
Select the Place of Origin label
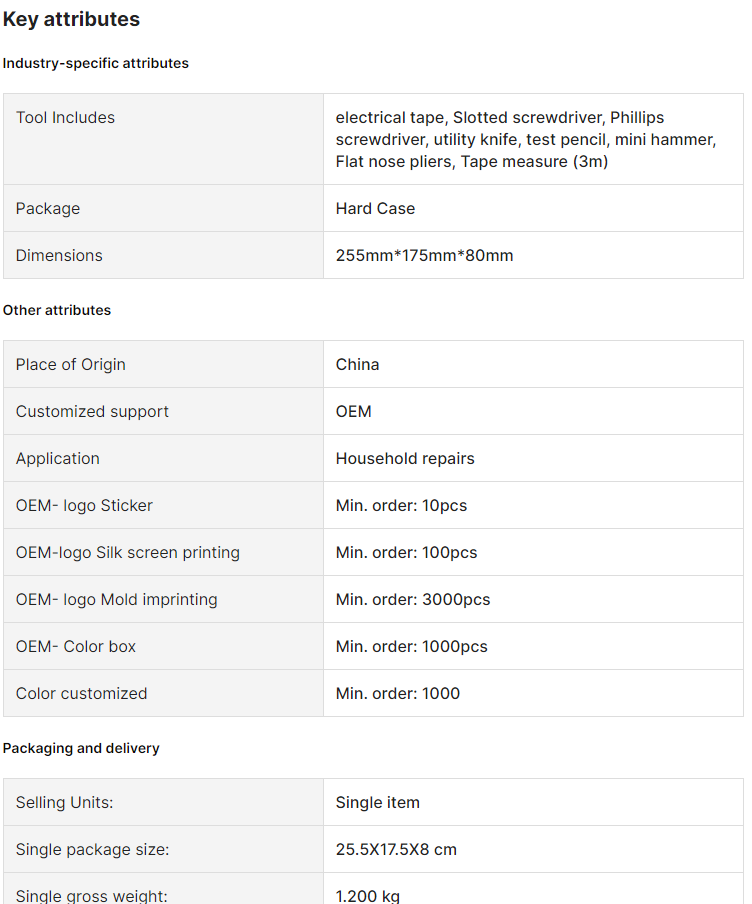pos(70,365)
